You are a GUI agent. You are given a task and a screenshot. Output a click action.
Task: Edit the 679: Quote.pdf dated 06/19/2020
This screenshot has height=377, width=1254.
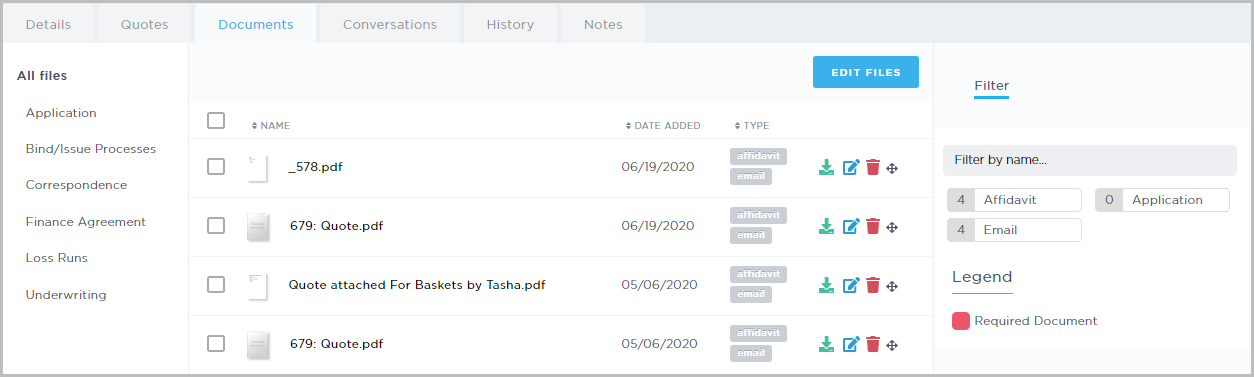(851, 226)
